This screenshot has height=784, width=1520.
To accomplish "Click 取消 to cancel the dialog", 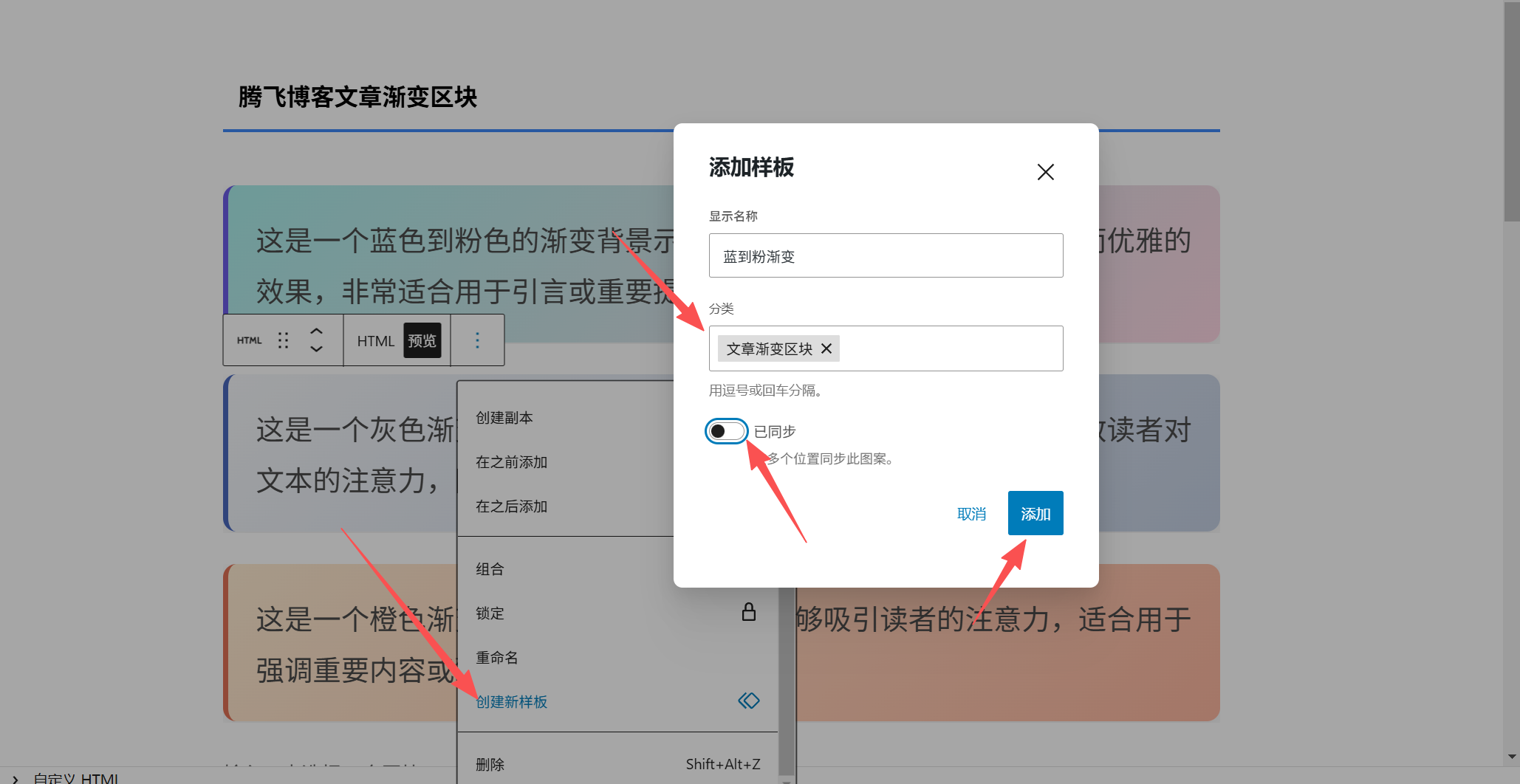I will [x=971, y=514].
